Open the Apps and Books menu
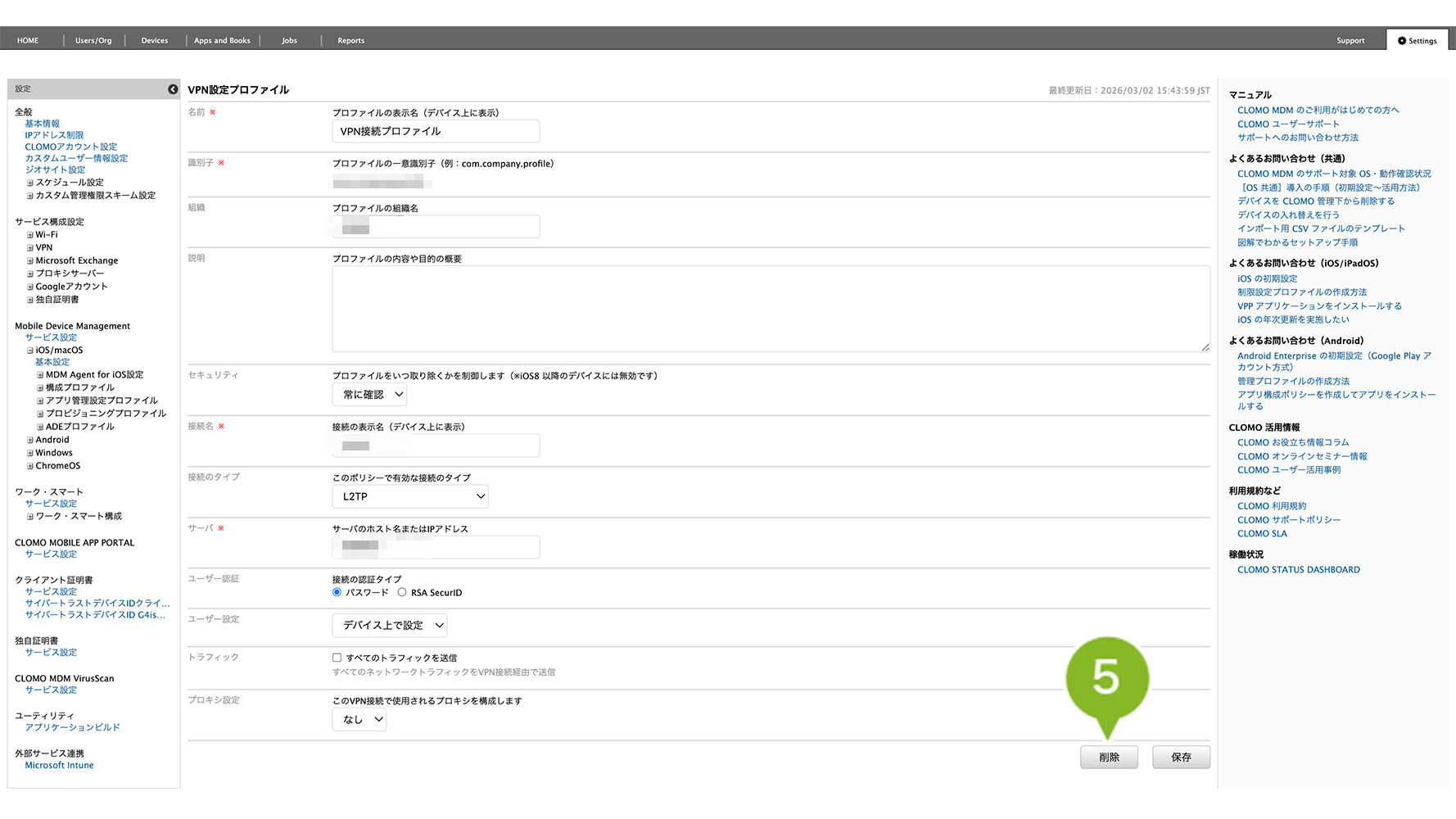 click(222, 41)
